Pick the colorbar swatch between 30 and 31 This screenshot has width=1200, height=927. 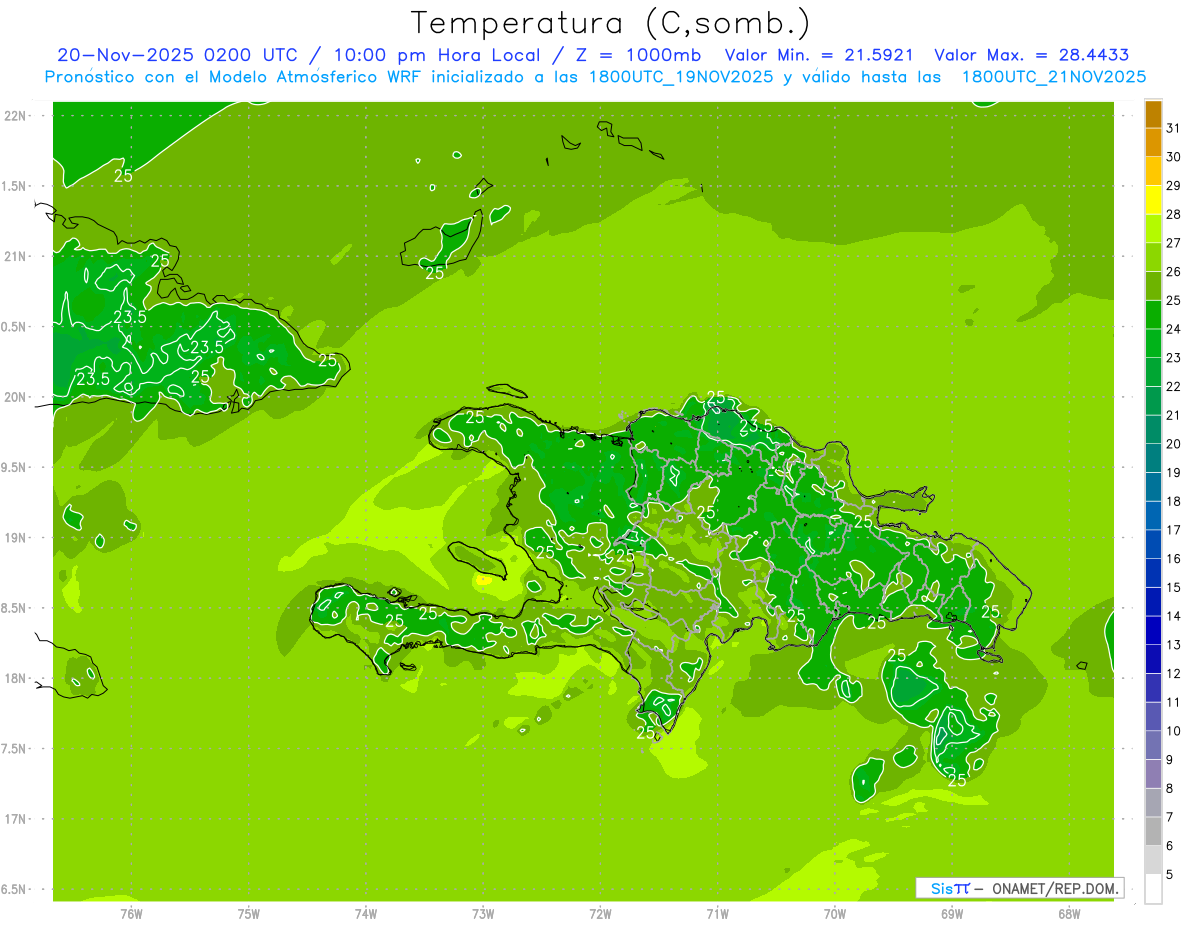1153,143
